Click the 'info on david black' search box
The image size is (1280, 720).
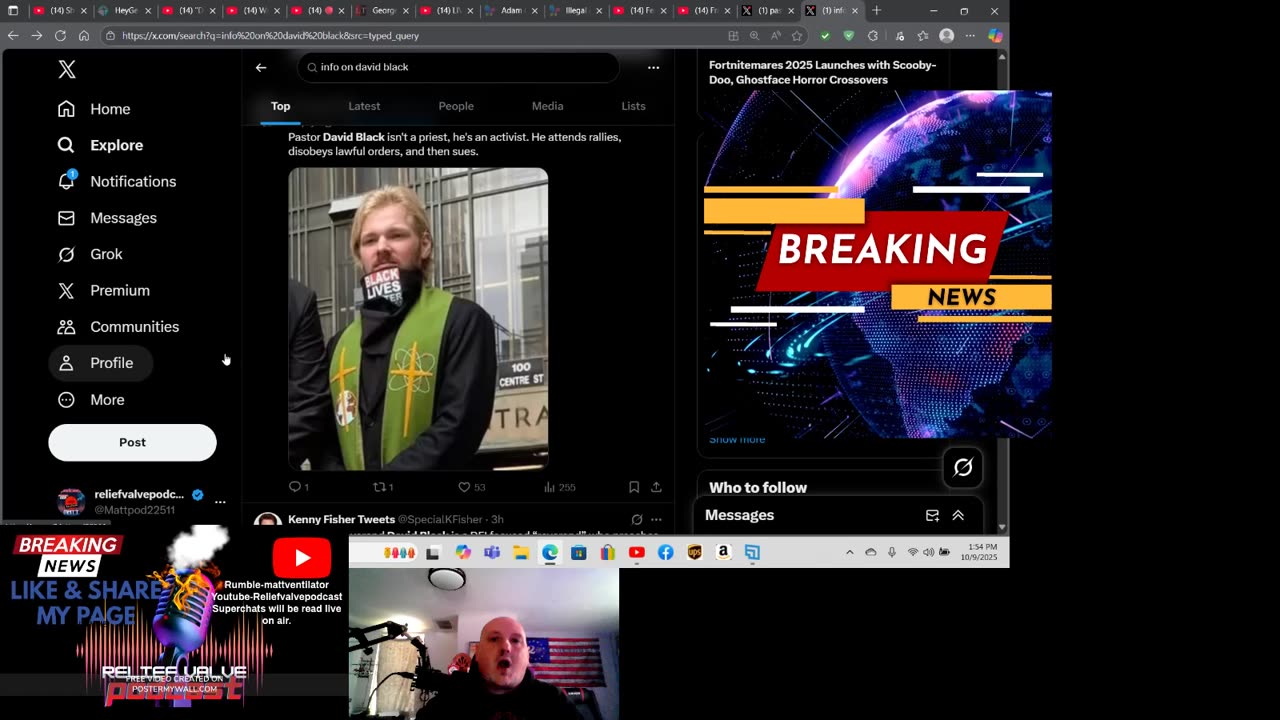pos(458,67)
